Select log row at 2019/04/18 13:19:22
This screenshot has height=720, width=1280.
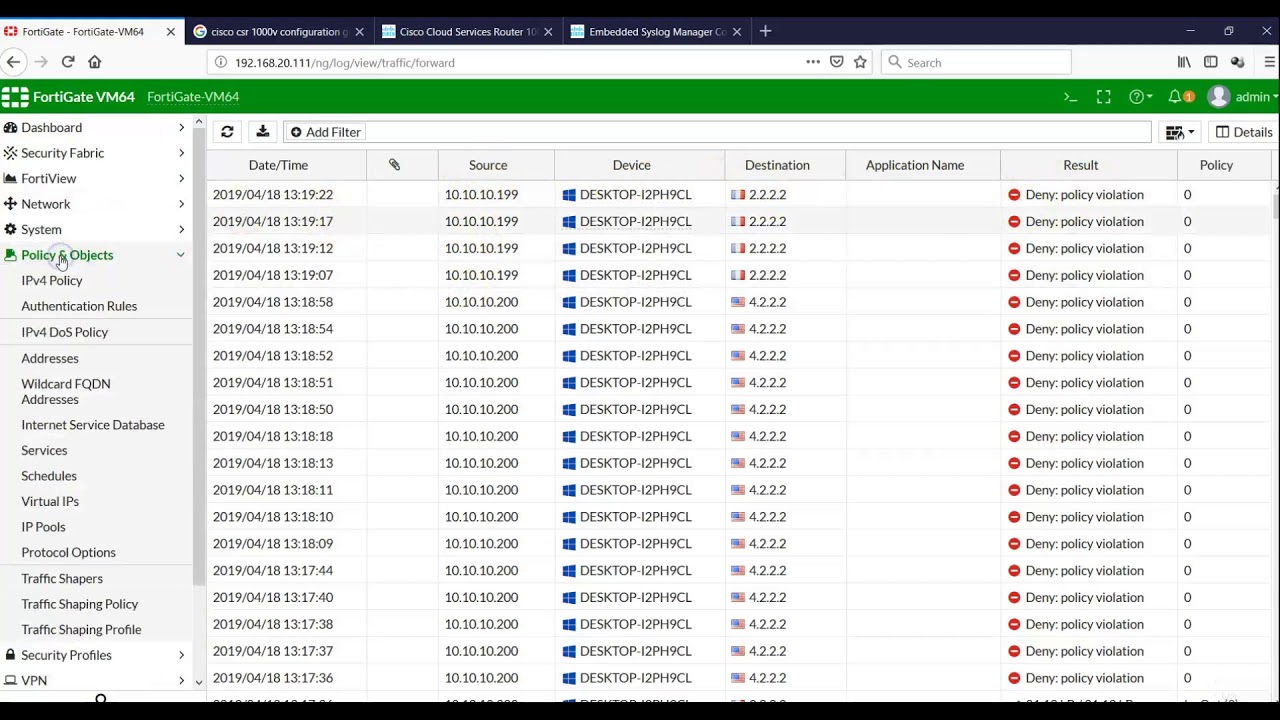tap(740, 195)
